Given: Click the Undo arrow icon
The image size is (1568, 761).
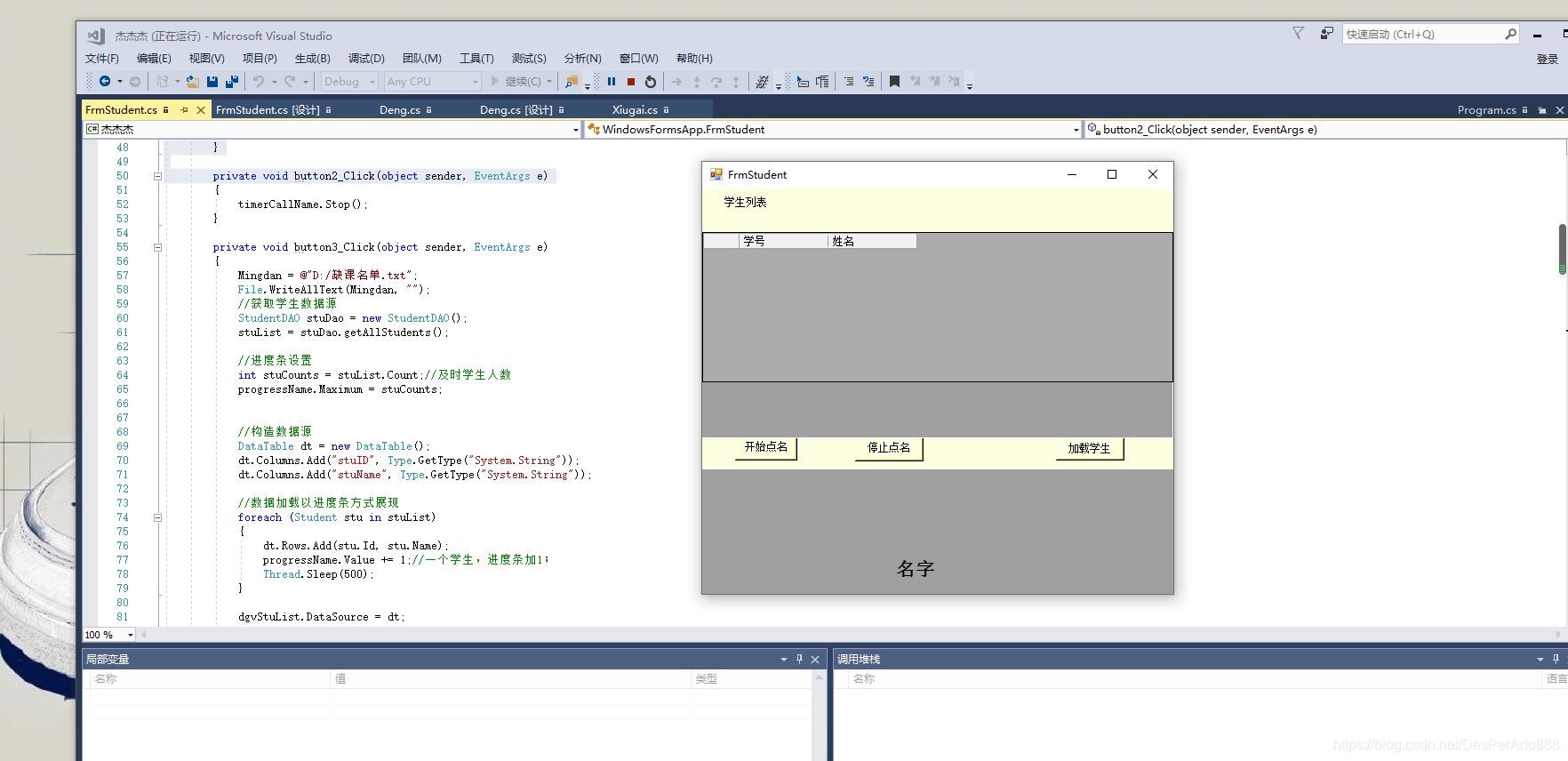Looking at the screenshot, I should 259,82.
